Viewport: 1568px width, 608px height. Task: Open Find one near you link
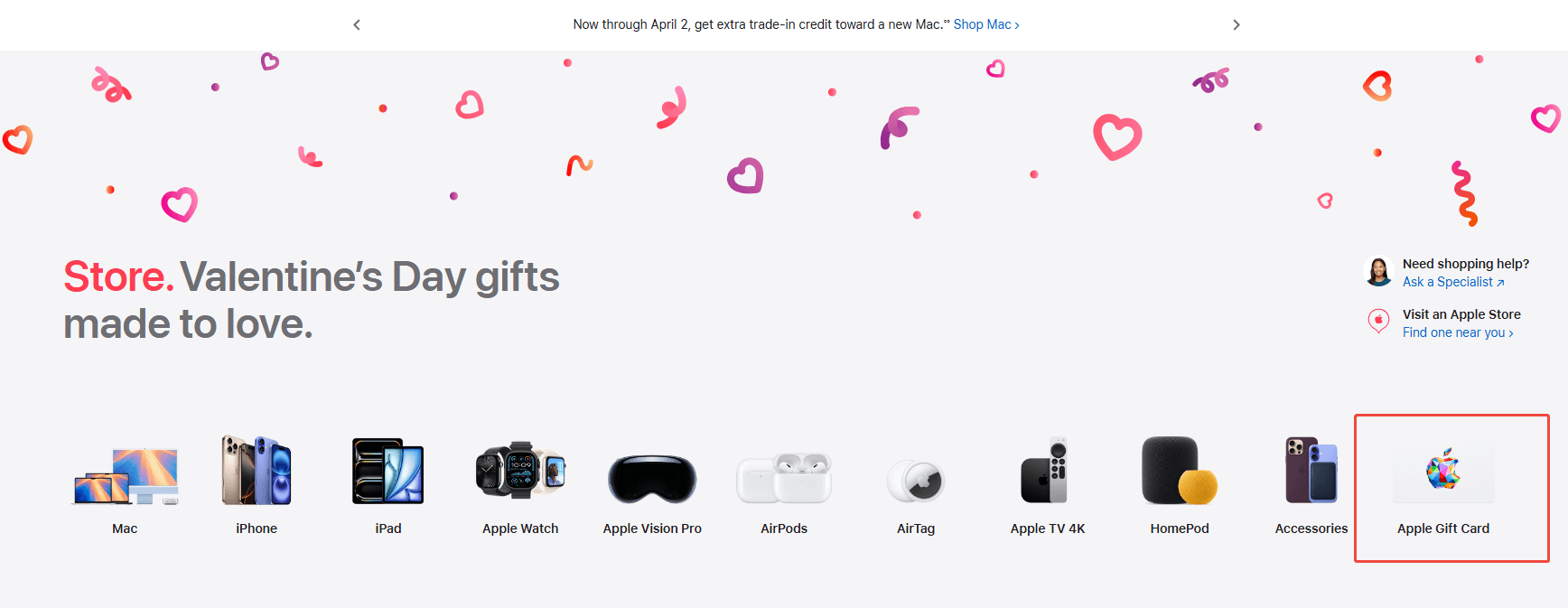tap(1458, 332)
